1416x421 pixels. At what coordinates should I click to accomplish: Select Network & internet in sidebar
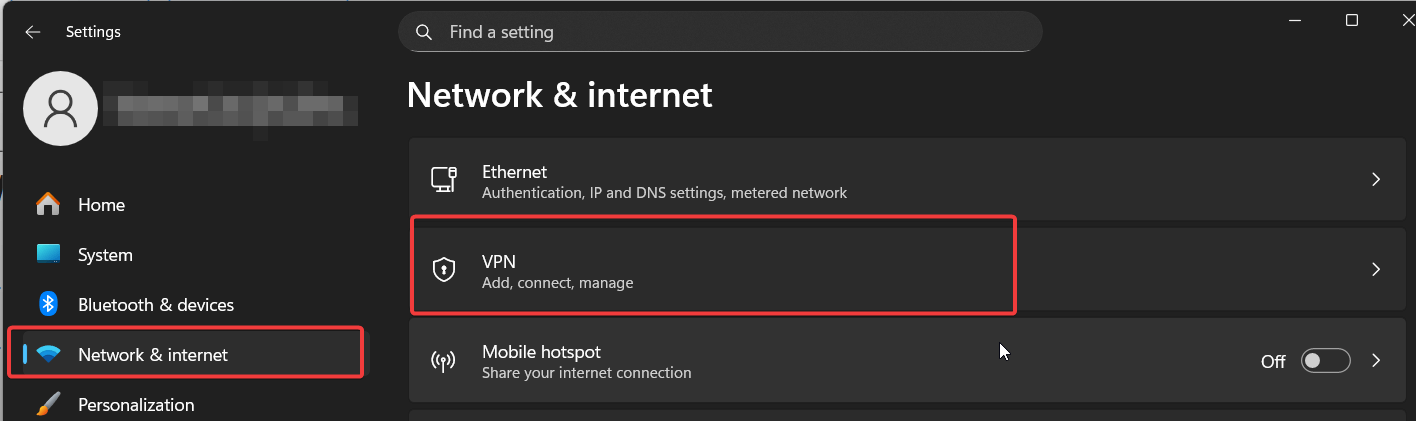click(153, 355)
